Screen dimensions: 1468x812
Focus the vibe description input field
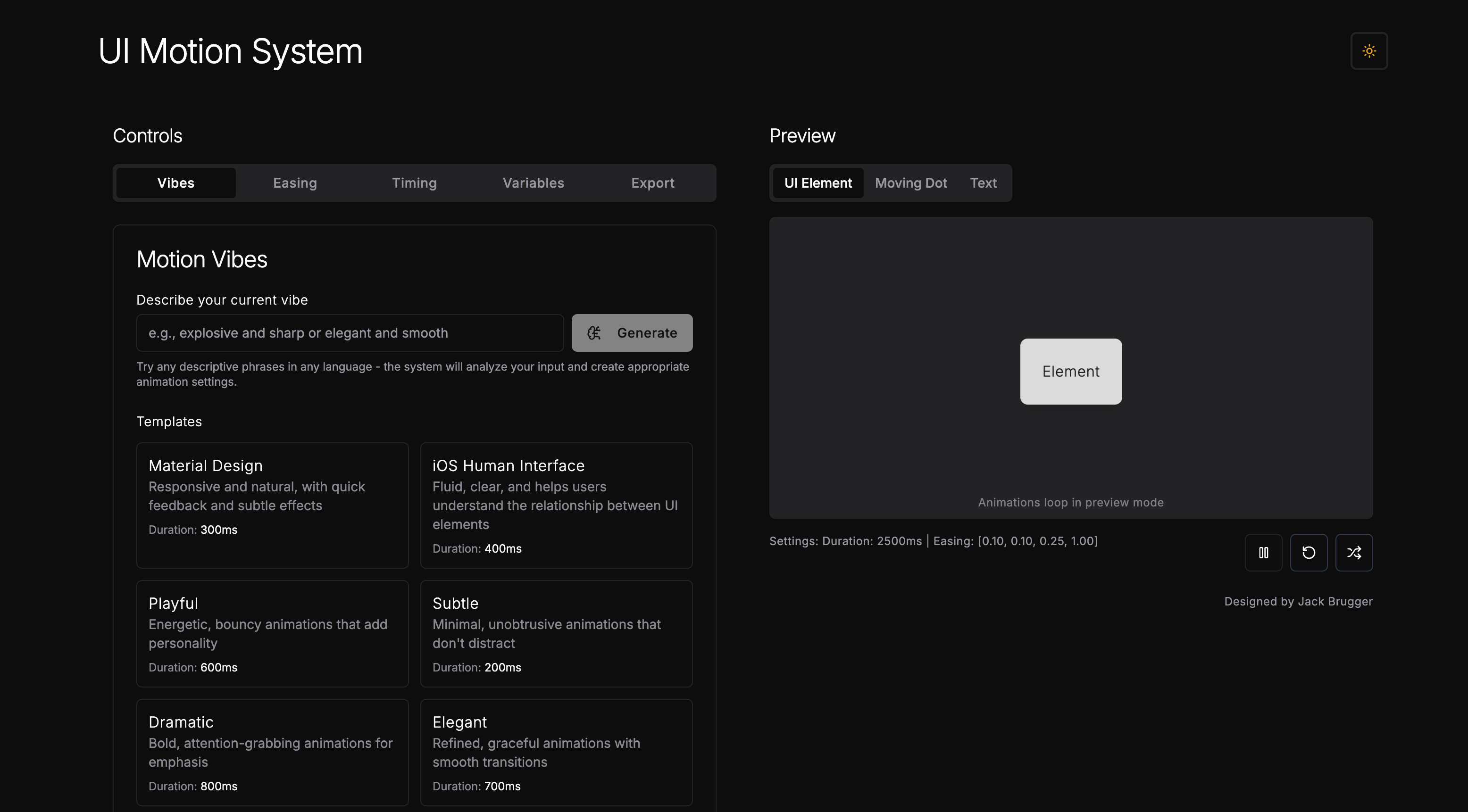pyautogui.click(x=350, y=333)
